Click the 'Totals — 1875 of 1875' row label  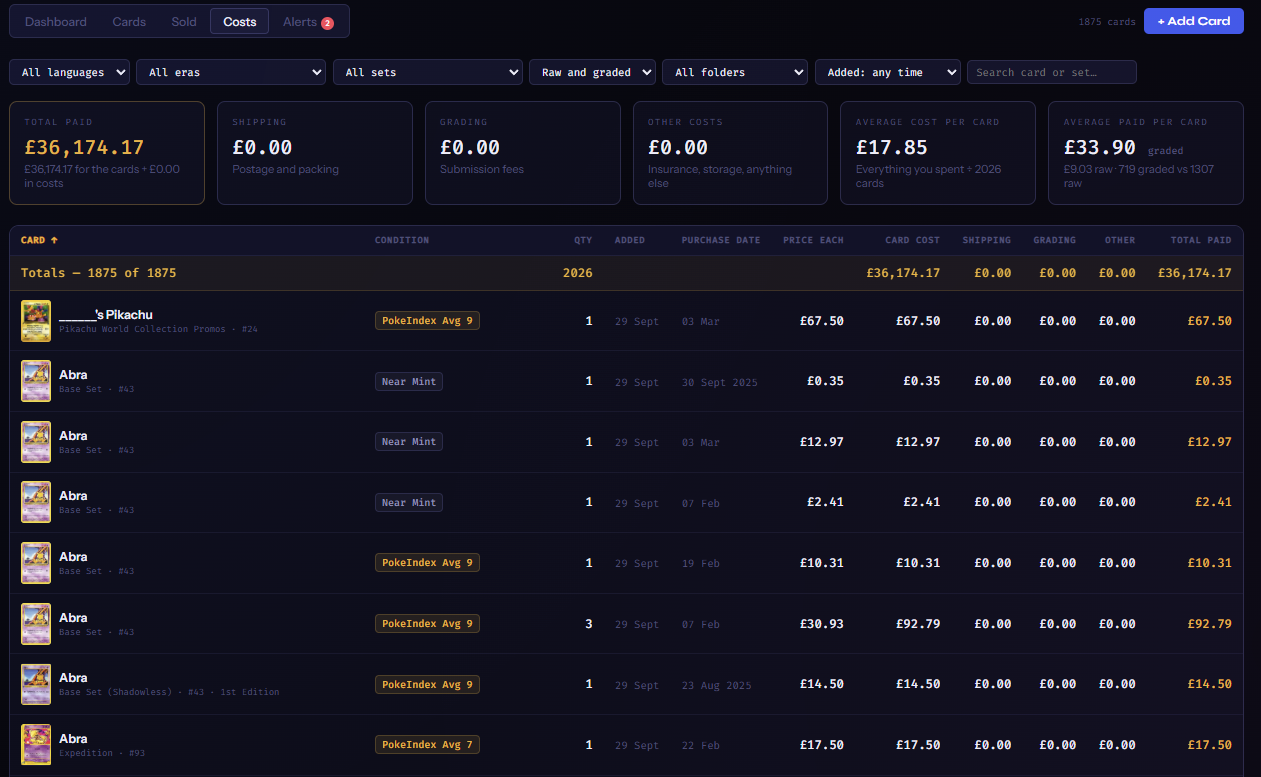click(x=99, y=273)
